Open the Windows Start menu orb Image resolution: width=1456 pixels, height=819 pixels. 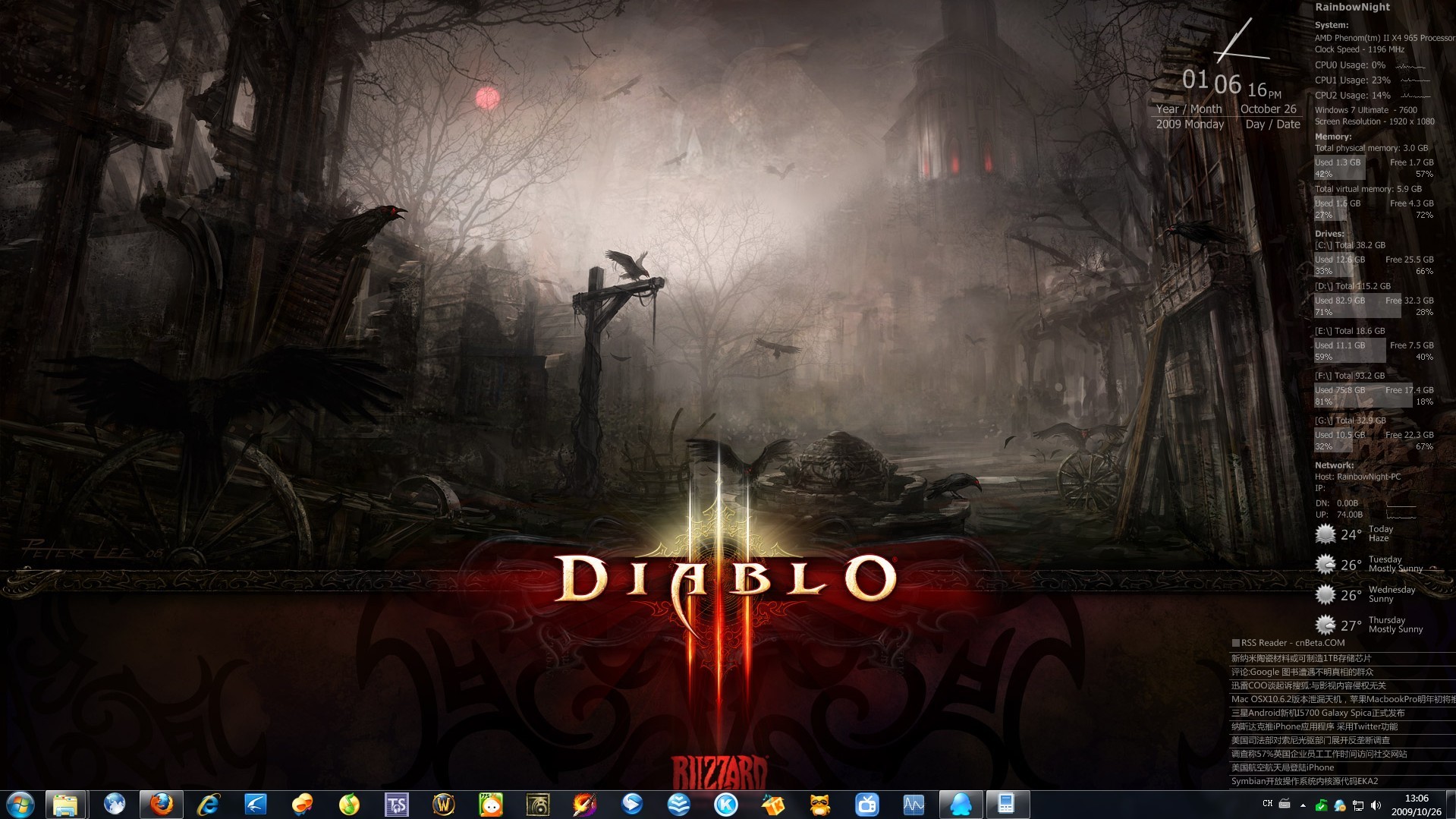pyautogui.click(x=20, y=804)
